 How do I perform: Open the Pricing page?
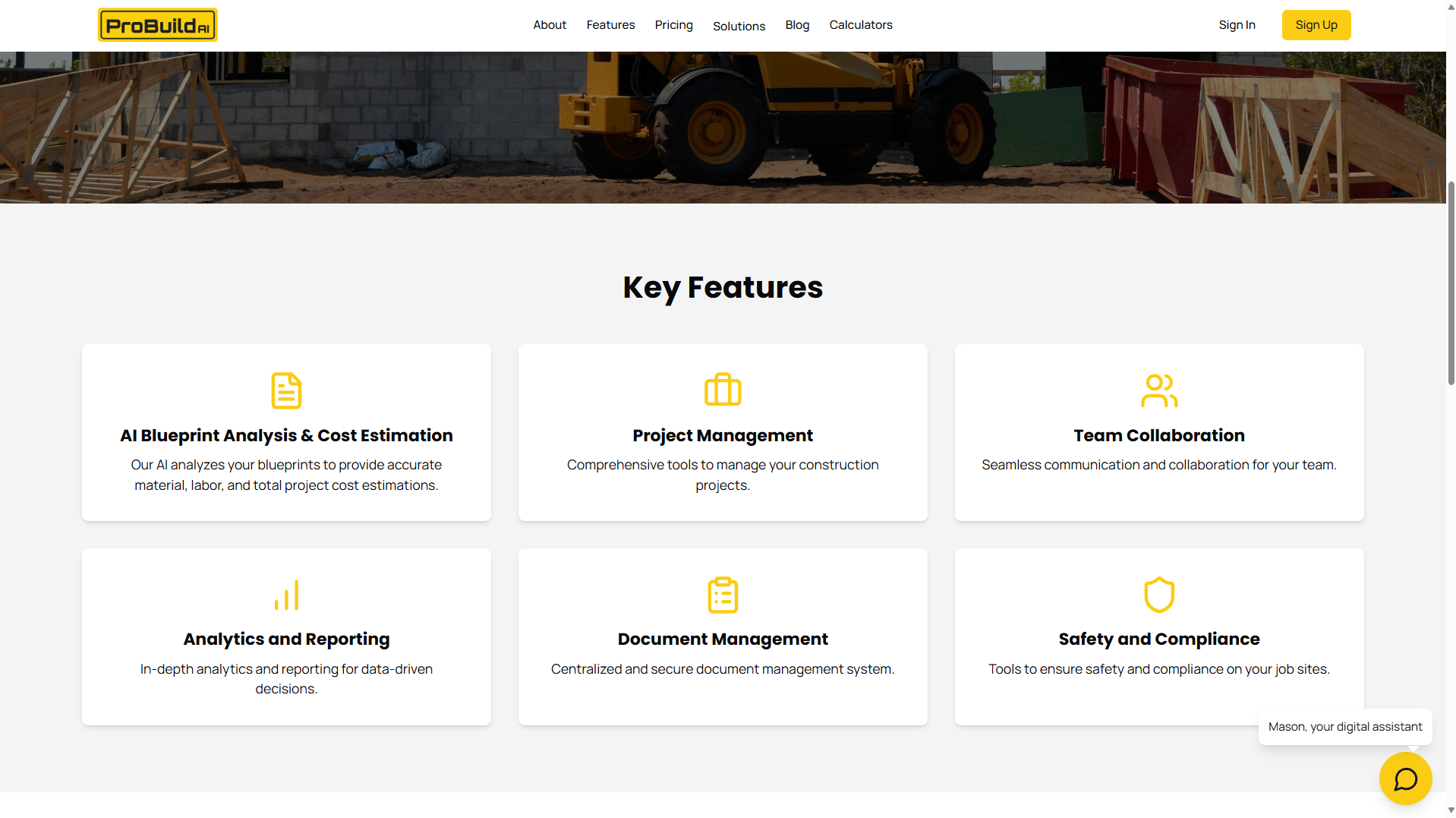click(x=673, y=24)
